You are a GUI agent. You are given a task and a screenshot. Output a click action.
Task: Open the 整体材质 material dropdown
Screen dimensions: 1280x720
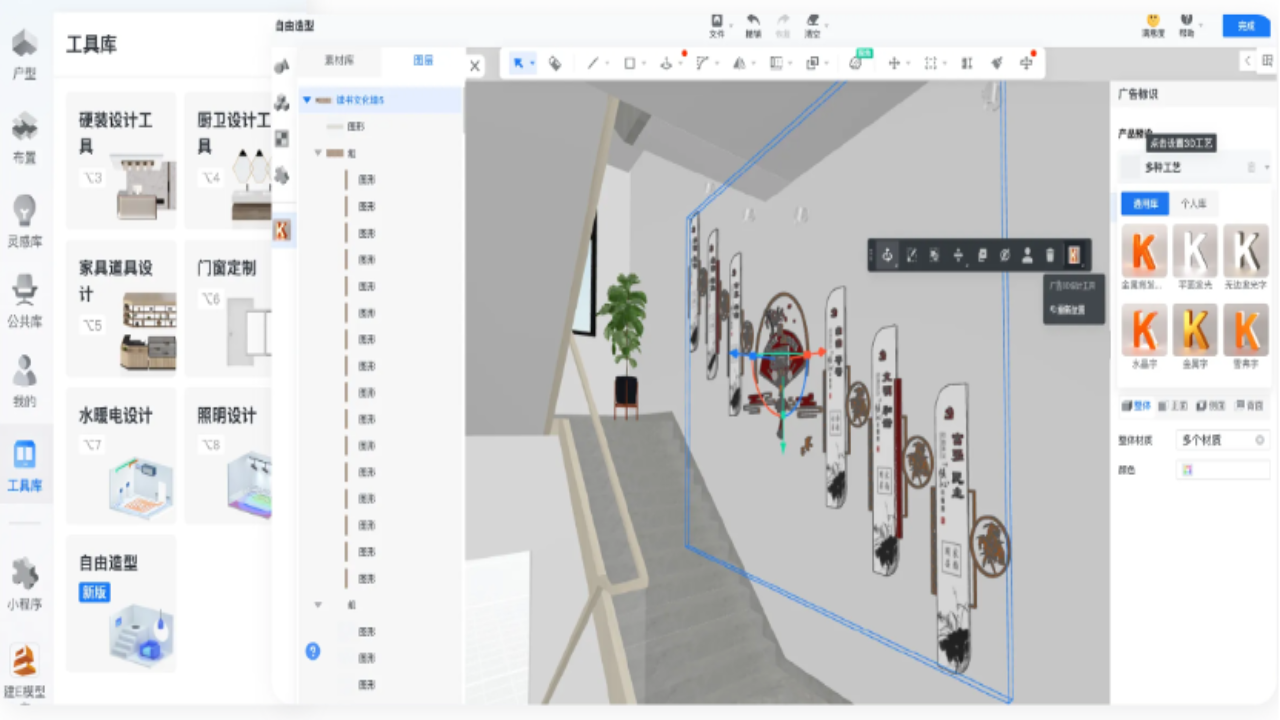[1222, 440]
